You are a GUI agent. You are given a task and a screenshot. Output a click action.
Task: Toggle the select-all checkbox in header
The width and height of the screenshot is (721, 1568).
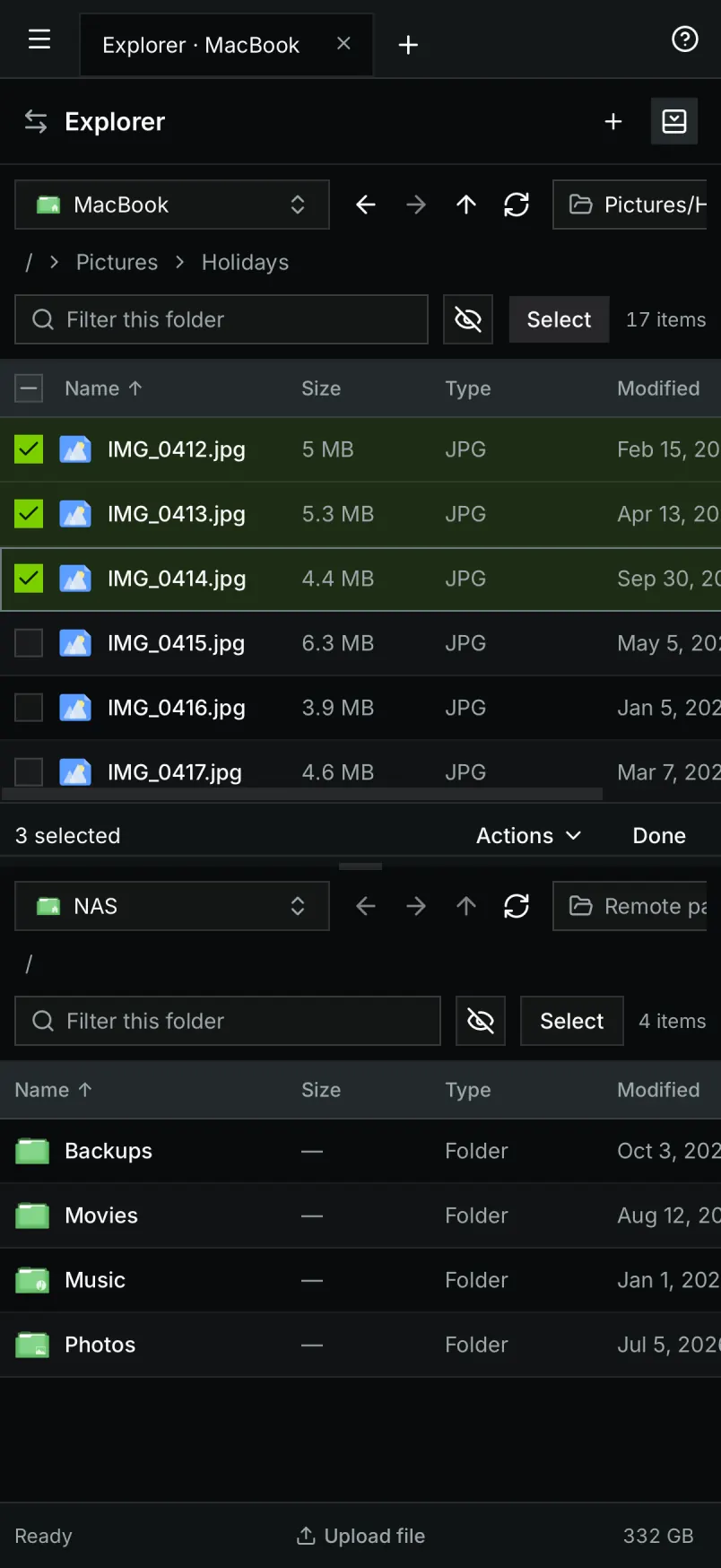click(29, 388)
